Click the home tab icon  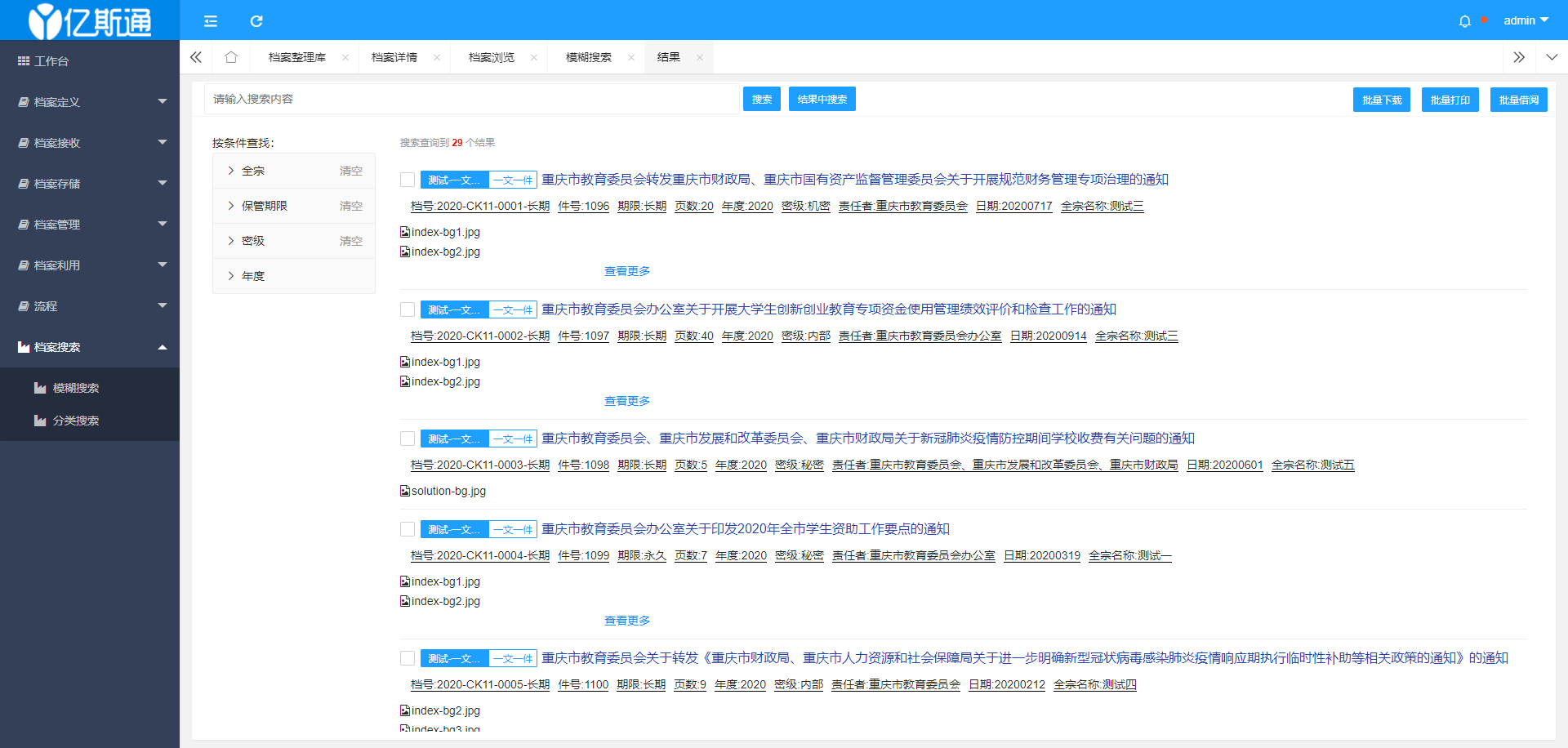click(x=231, y=57)
